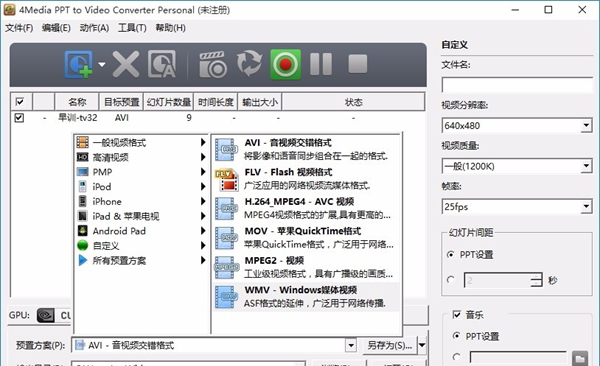Click the Add watermark text toolbar icon
The image size is (600, 366).
click(162, 64)
